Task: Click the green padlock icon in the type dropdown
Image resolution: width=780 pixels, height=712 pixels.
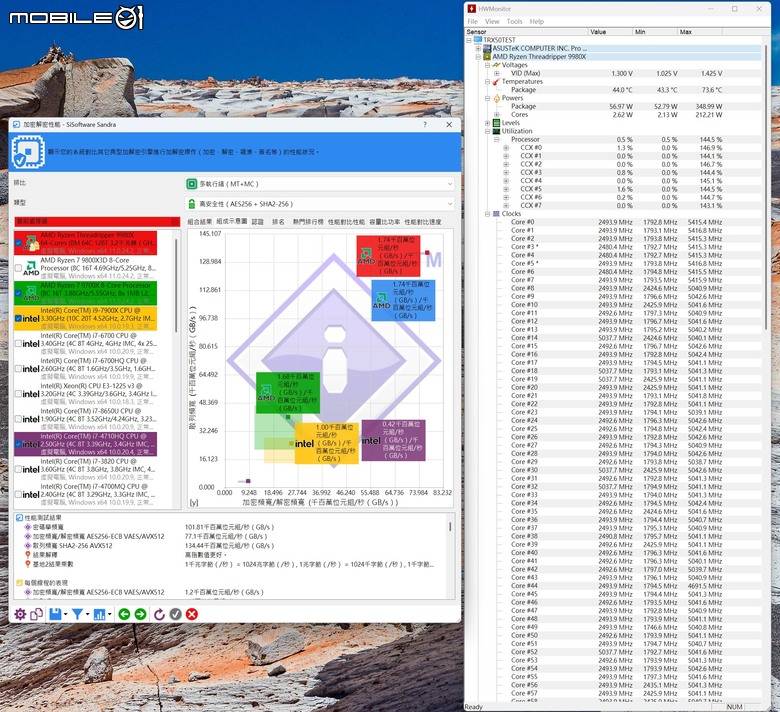Action: coord(192,204)
